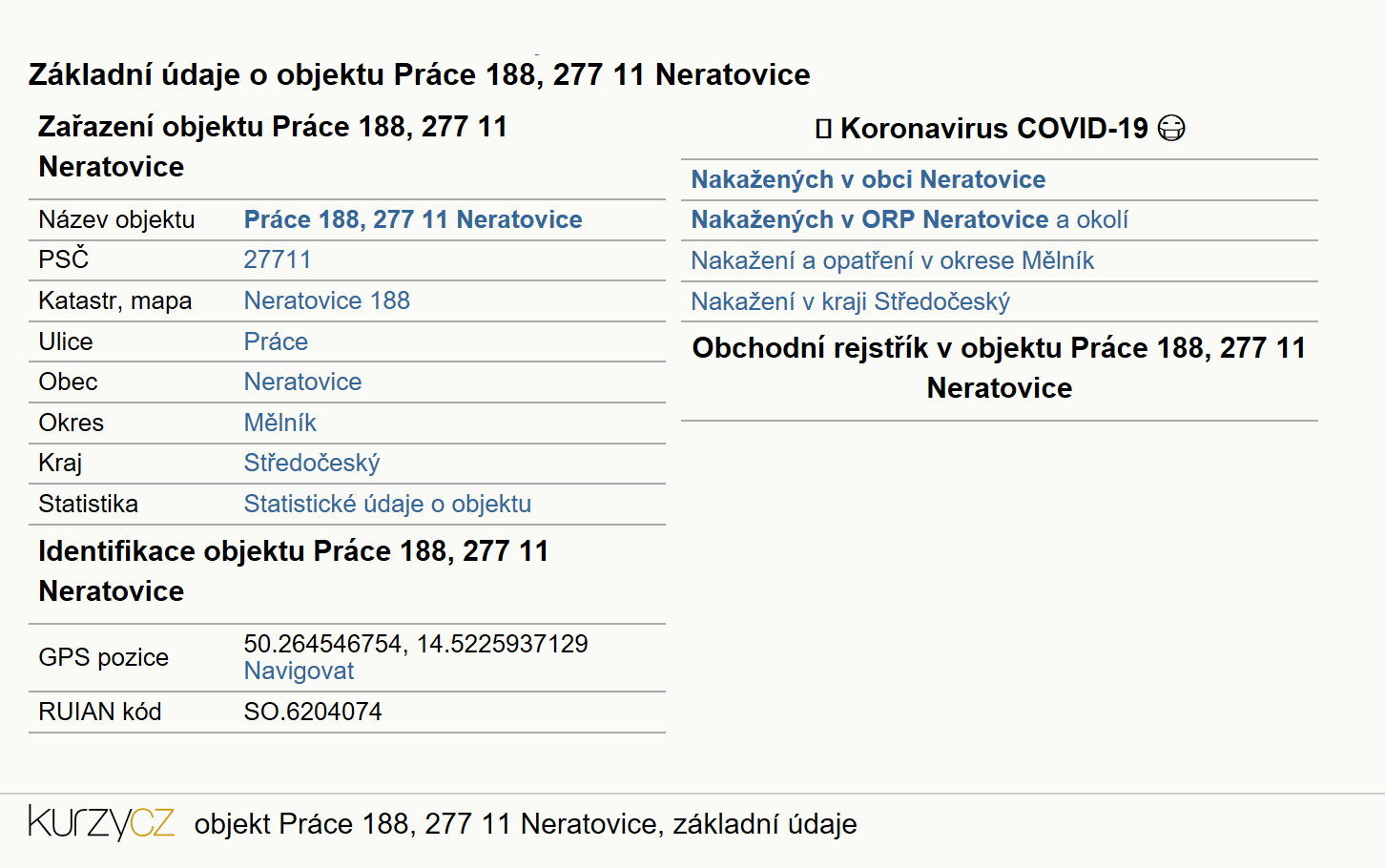Open Nakažených v ORP Neratovice a okolí
Screen dimensions: 1385x868
[910, 219]
